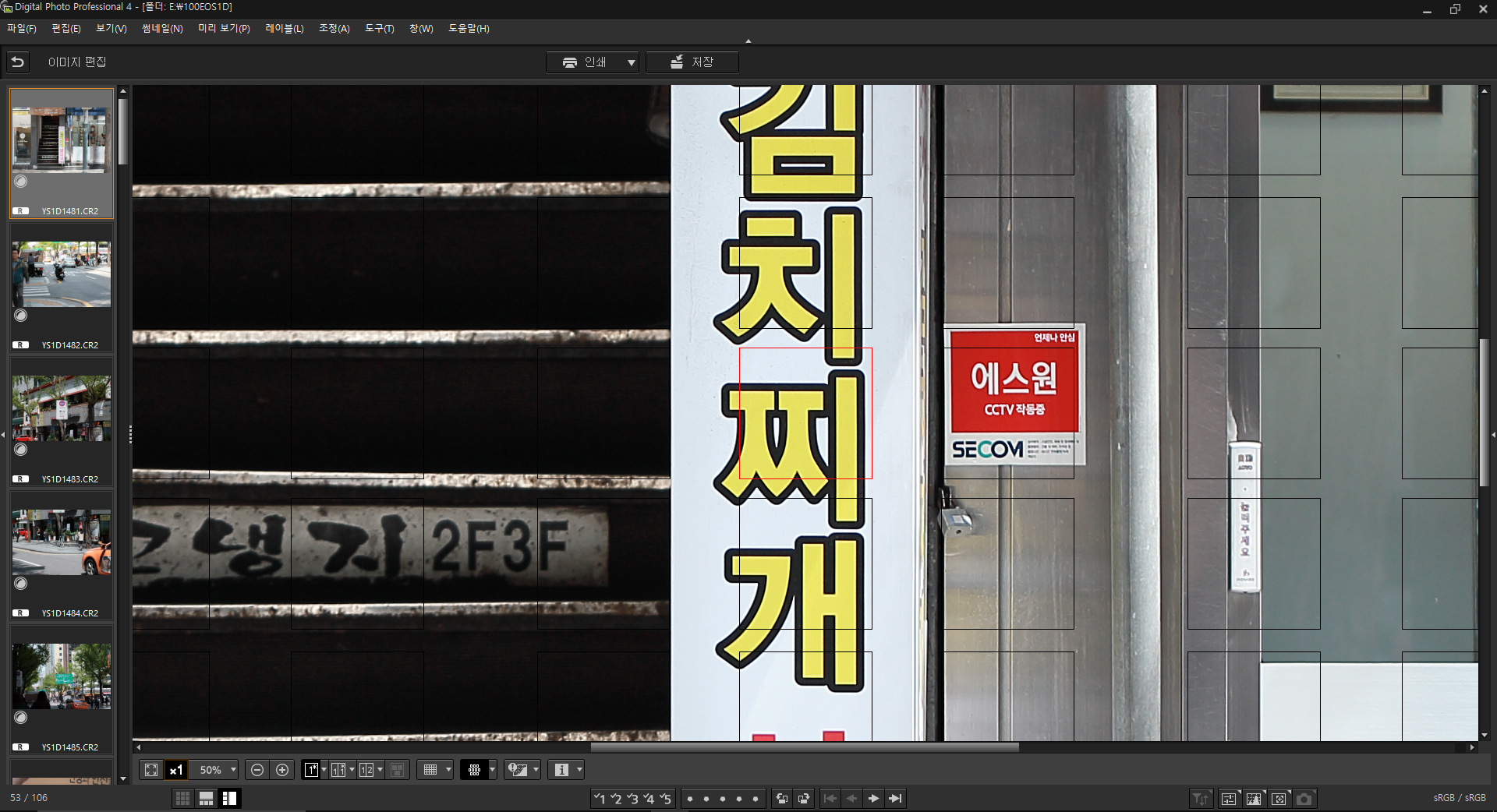The height and width of the screenshot is (812, 1497).
Task: Click the zoom in plus icon
Action: [x=282, y=770]
